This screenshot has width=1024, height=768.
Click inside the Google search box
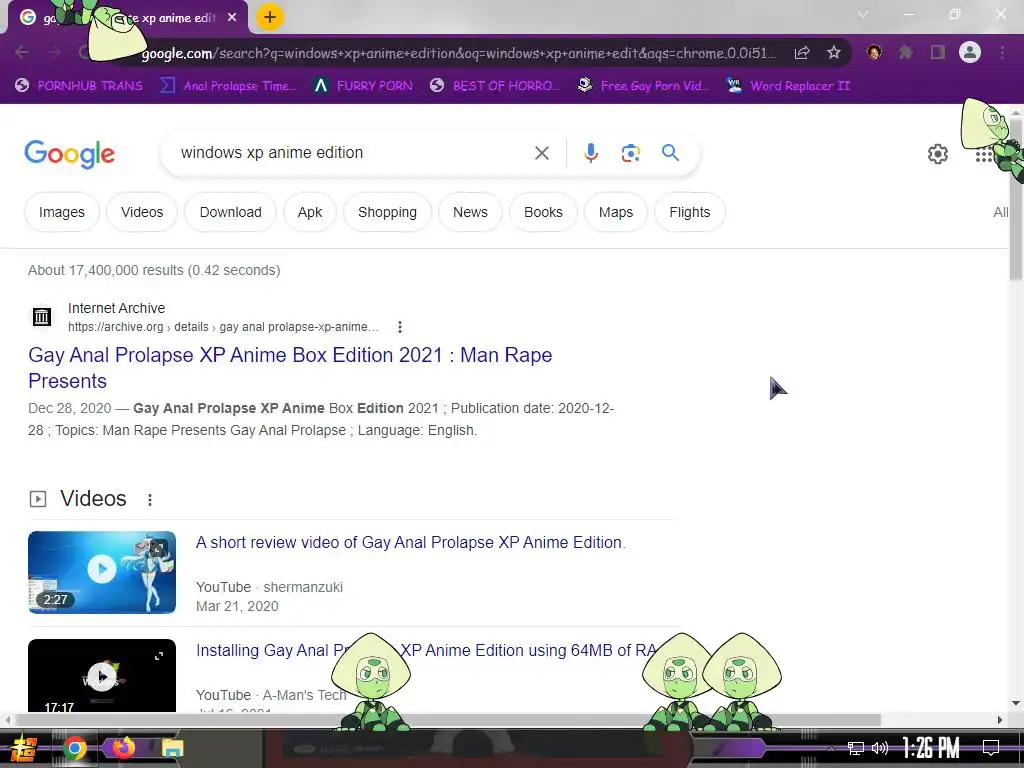pos(353,153)
